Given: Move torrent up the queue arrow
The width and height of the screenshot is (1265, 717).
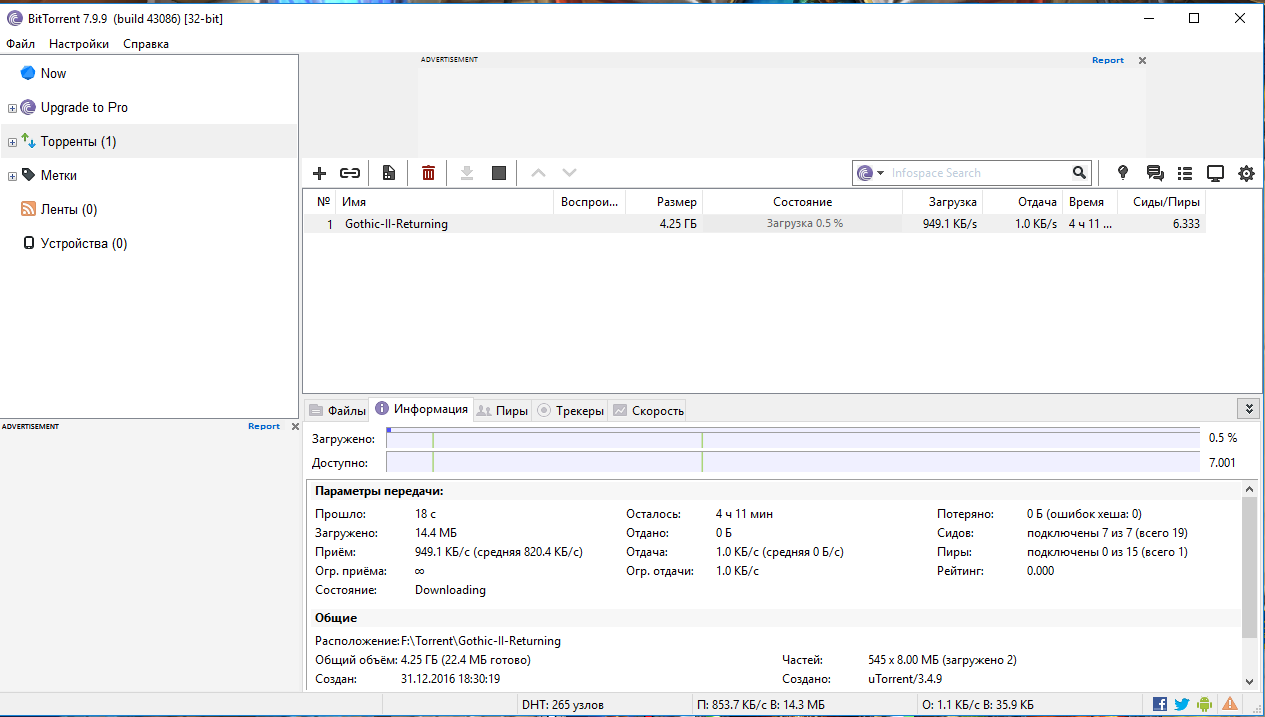Looking at the screenshot, I should tap(538, 173).
